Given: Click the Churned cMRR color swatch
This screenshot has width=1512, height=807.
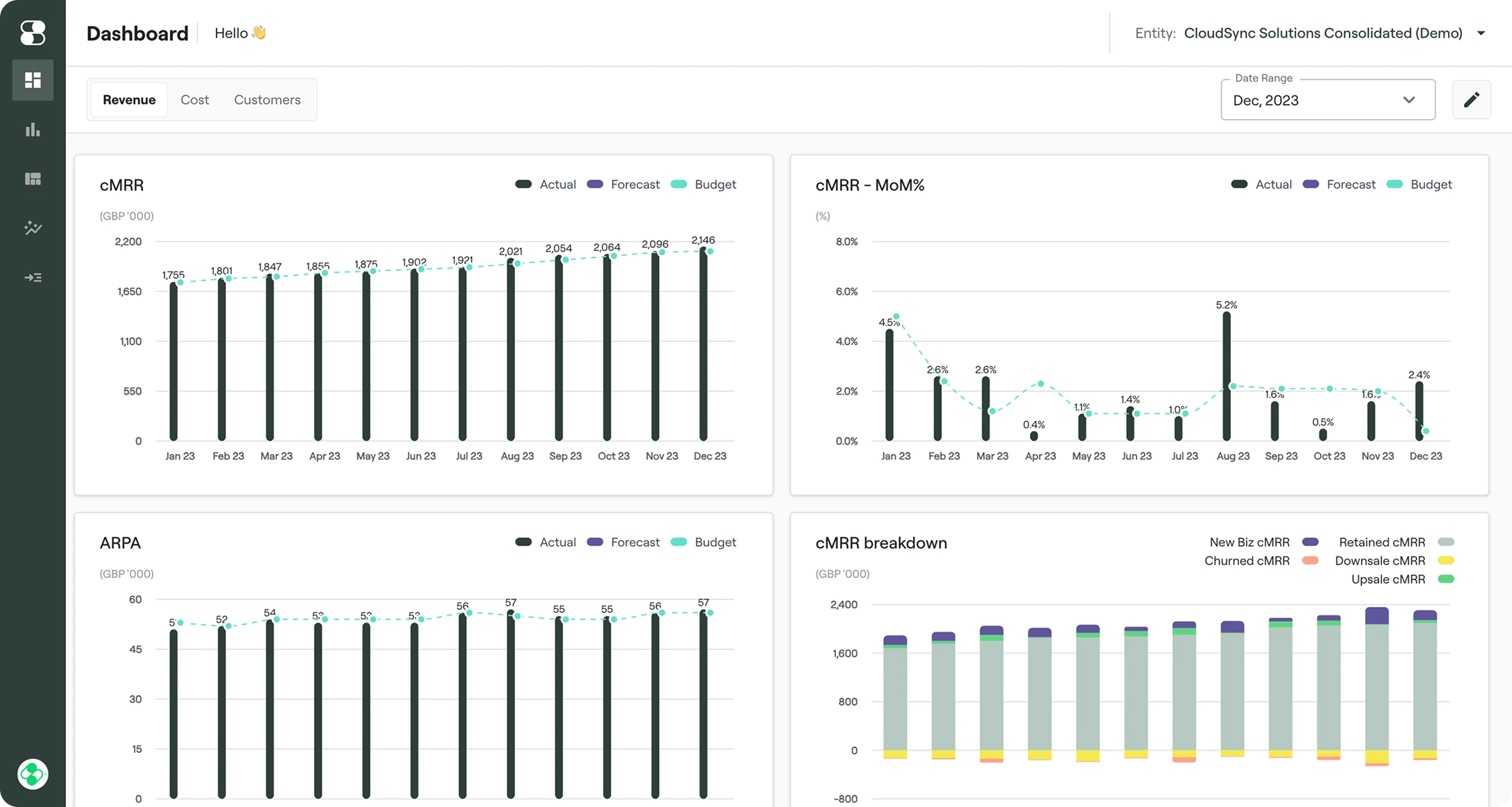Looking at the screenshot, I should (1310, 561).
